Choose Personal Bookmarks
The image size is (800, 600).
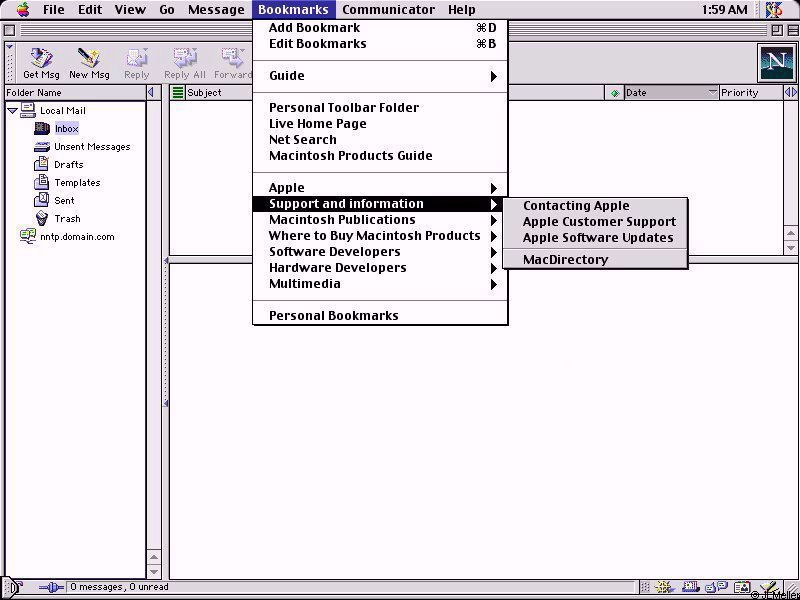(381, 316)
